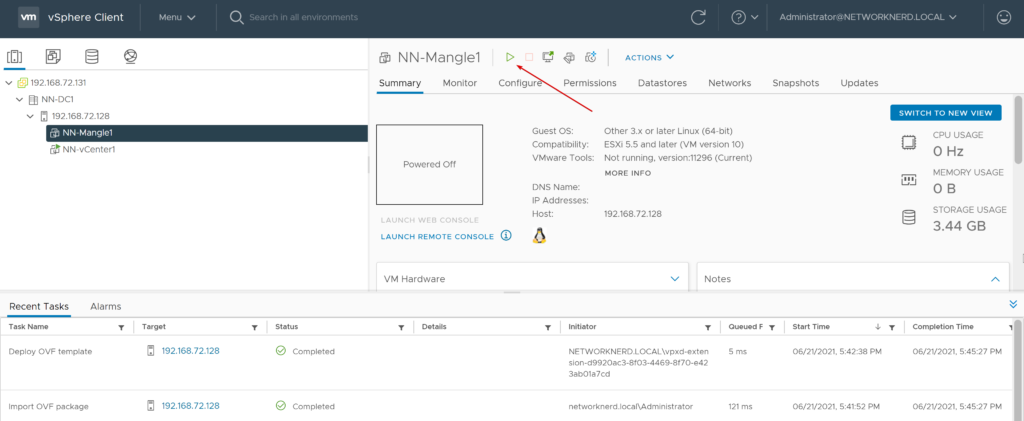Switch to the Permissions tab

click(590, 83)
